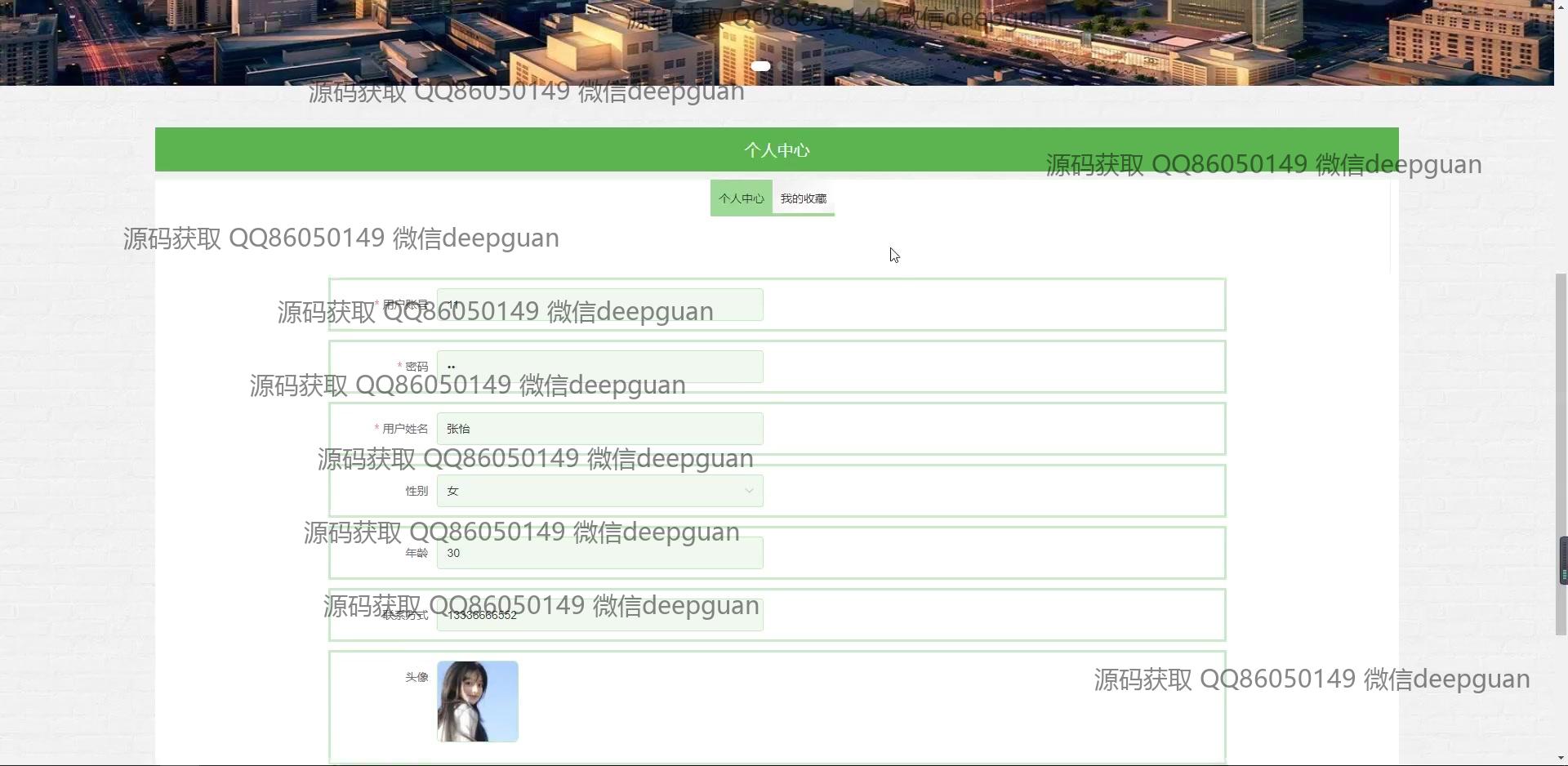
Task: Click the green 个人中心 header bar
Action: (776, 149)
